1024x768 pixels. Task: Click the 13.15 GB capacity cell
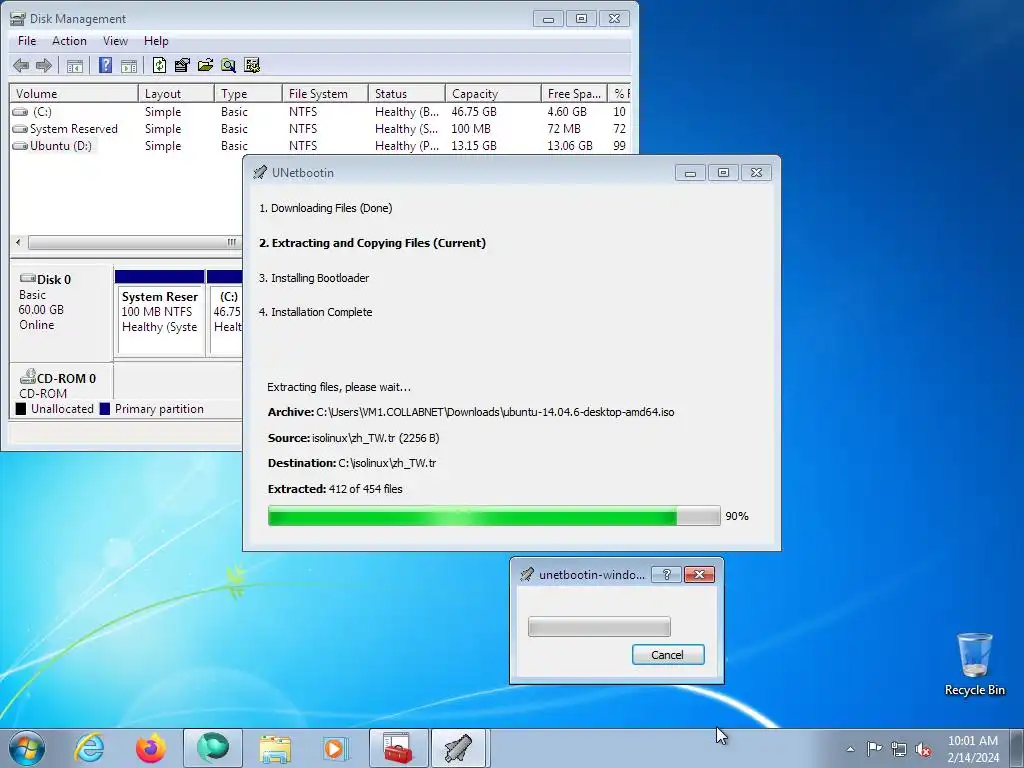click(x=473, y=146)
